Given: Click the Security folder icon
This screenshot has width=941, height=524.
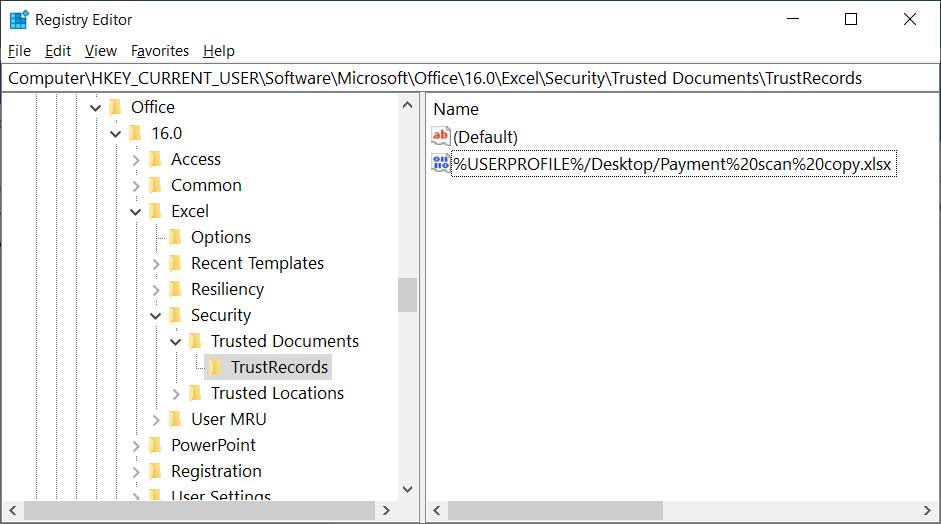Looking at the screenshot, I should click(175, 315).
